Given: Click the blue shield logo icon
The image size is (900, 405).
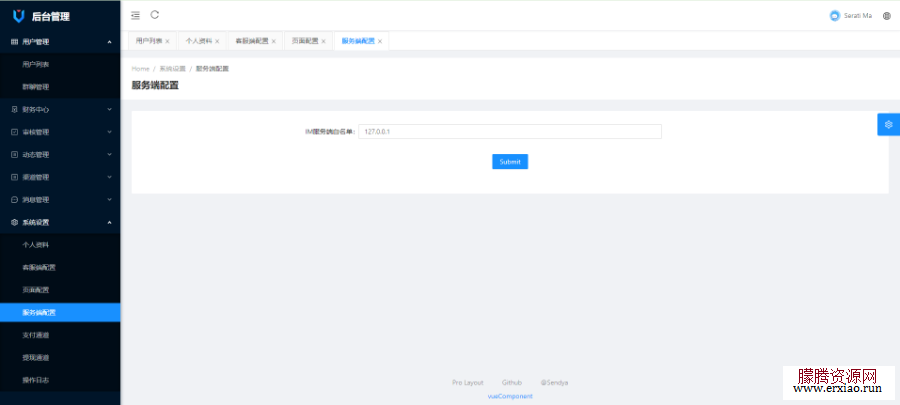Looking at the screenshot, I should pos(19,16).
